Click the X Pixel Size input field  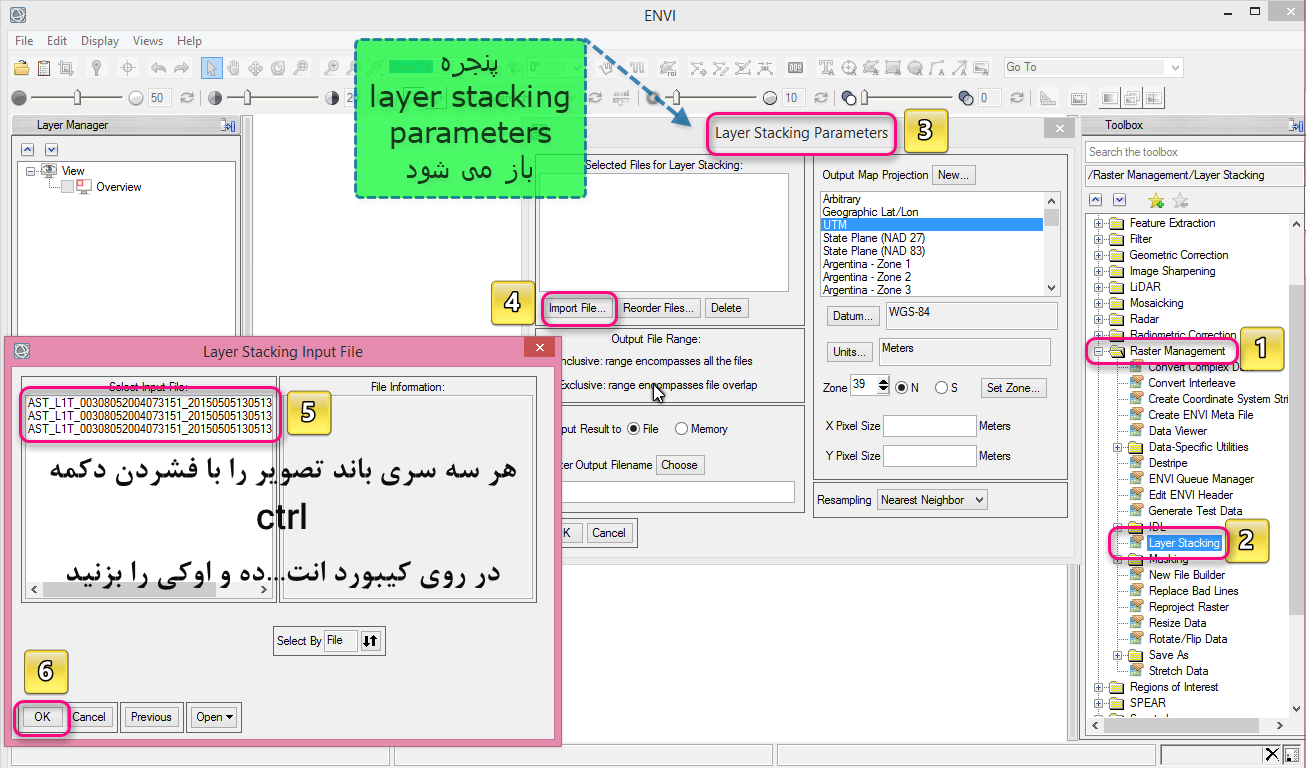tap(929, 426)
